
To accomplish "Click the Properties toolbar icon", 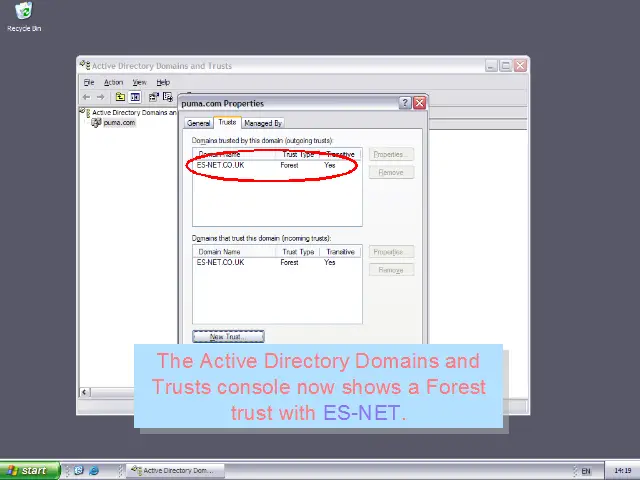I will tap(153, 97).
